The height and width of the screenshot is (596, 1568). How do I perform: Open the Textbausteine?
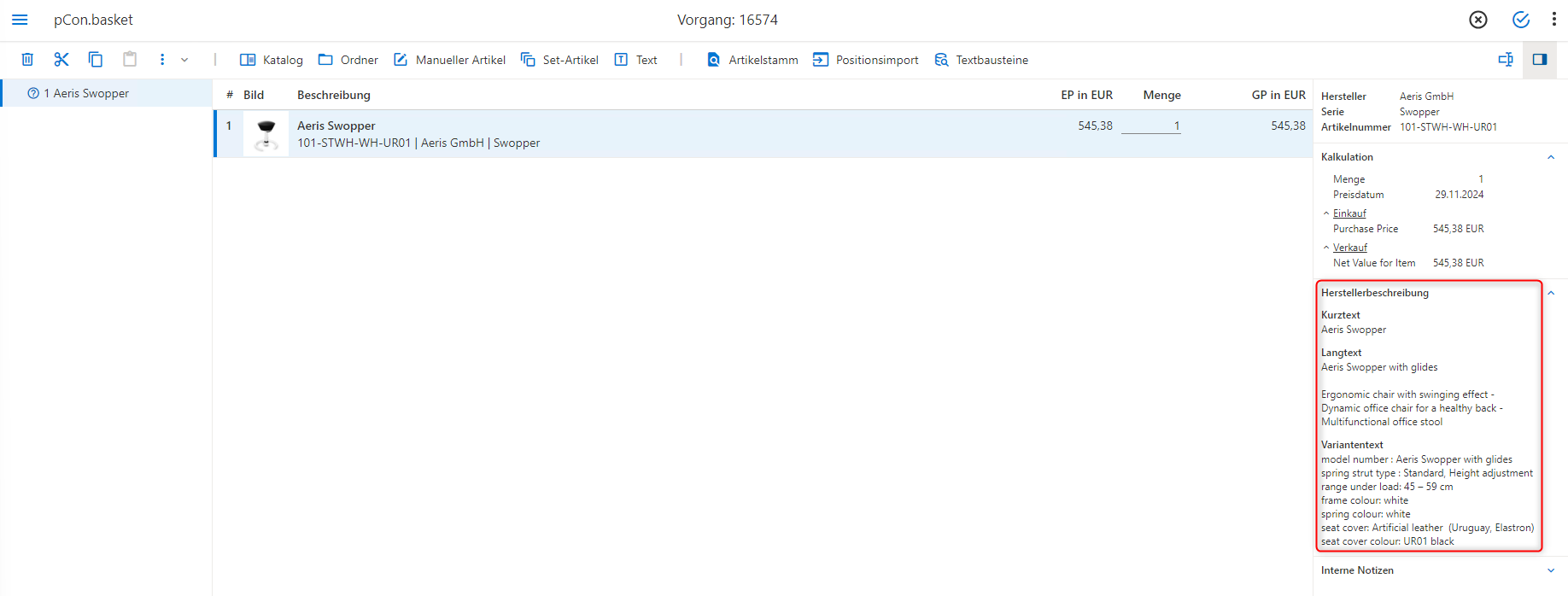click(981, 60)
